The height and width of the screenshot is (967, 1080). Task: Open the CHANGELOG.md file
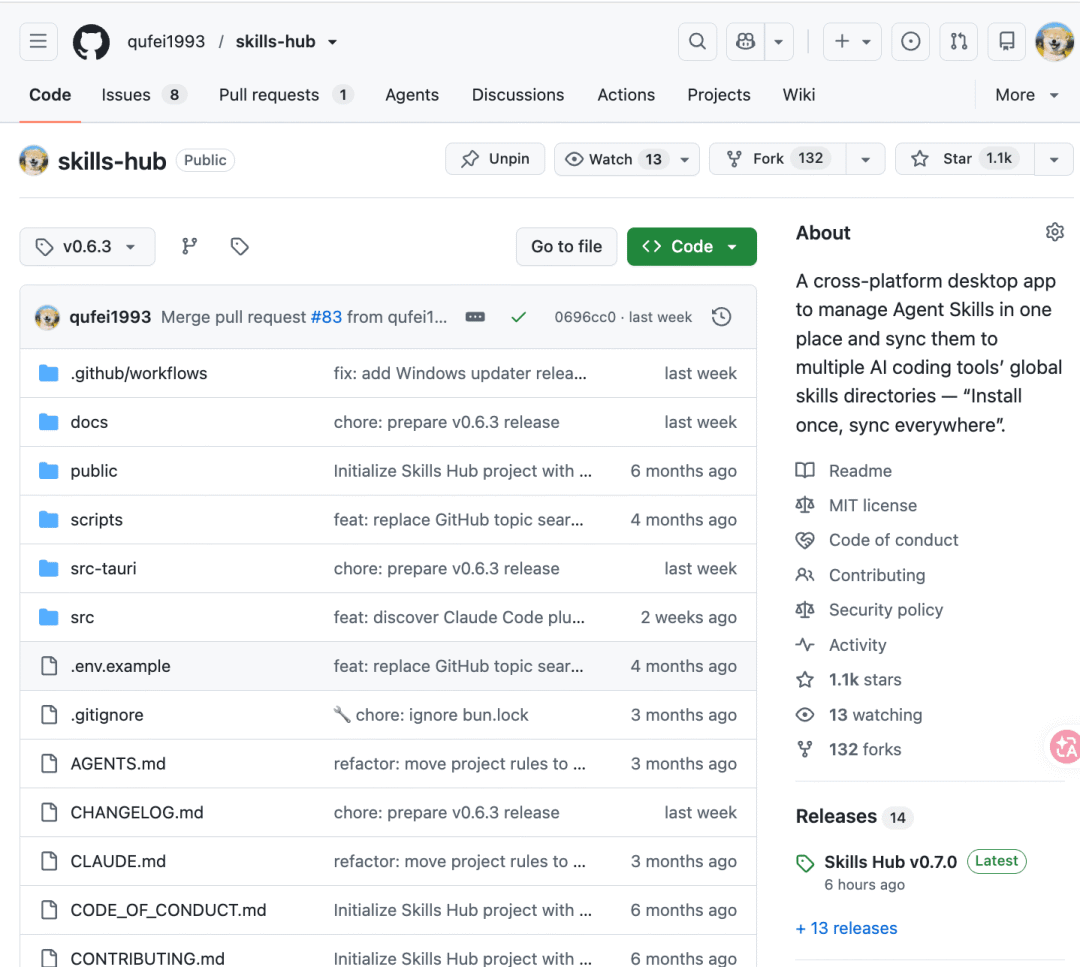coord(137,813)
